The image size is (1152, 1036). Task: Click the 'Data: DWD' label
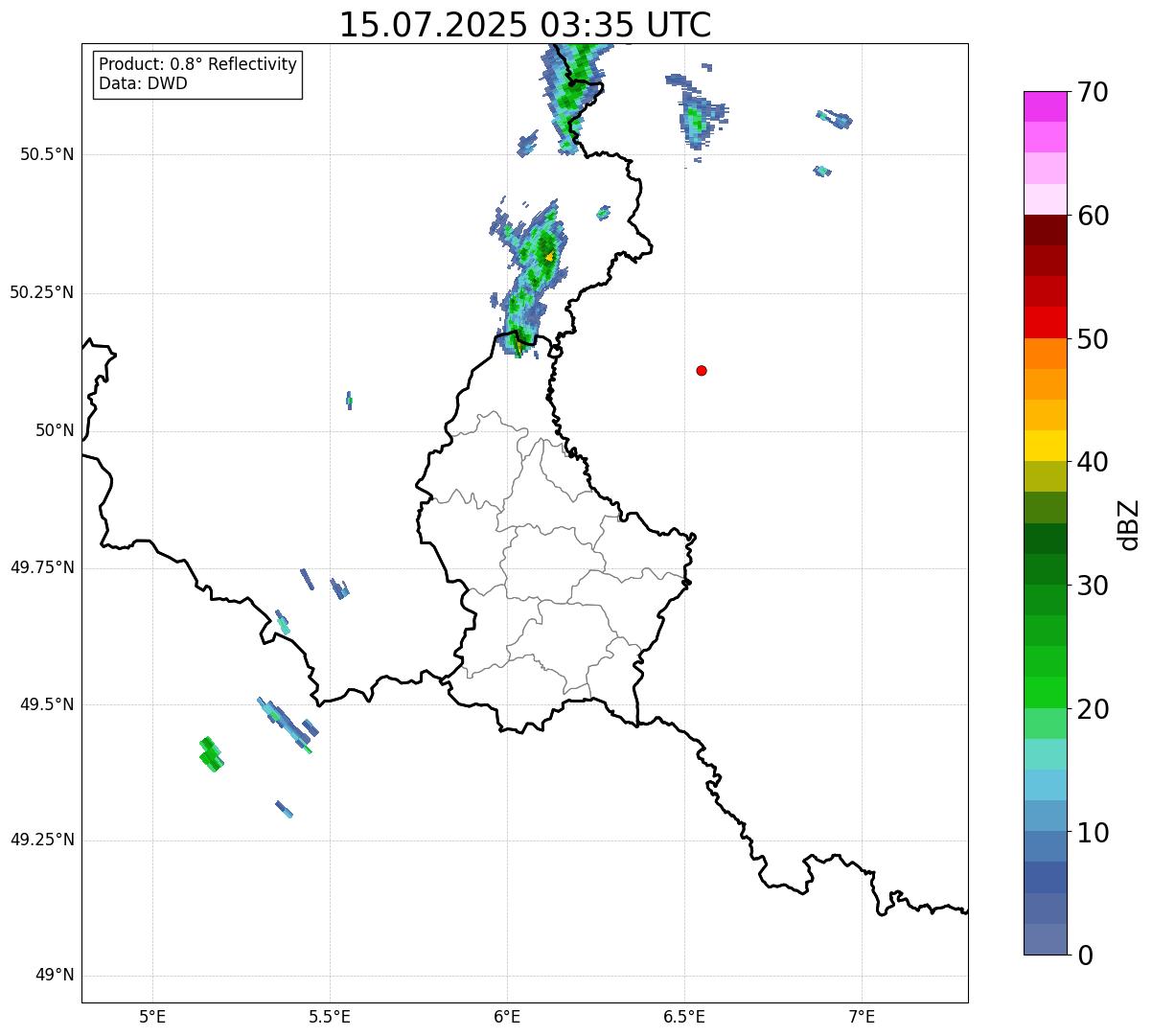[143, 83]
